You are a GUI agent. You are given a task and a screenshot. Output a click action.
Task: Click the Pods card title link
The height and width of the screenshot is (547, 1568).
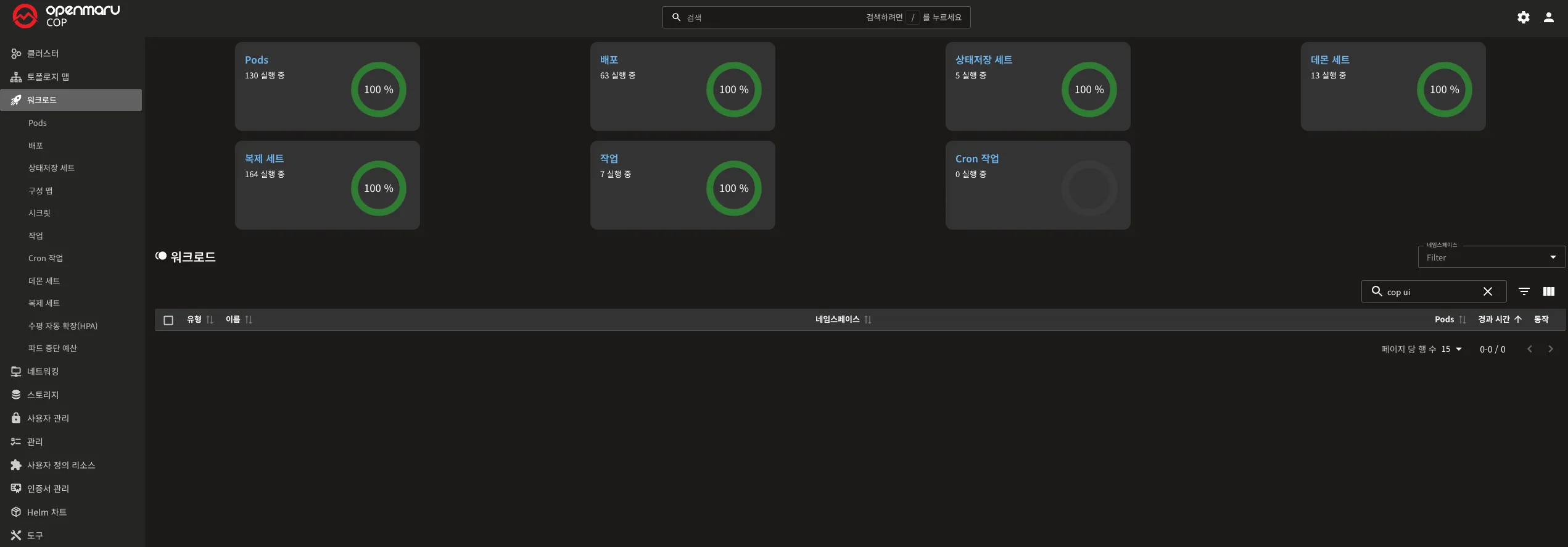pos(257,60)
